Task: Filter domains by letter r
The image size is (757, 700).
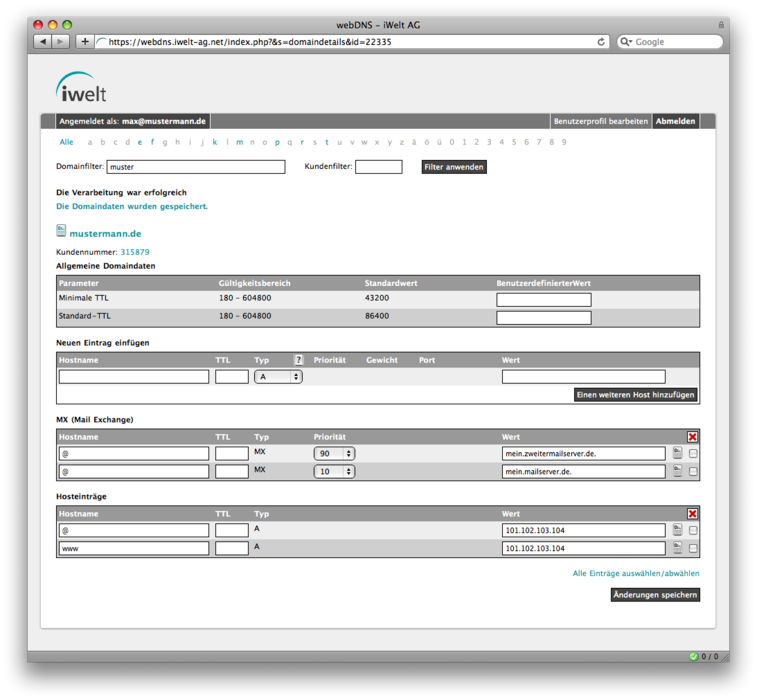Action: point(302,142)
